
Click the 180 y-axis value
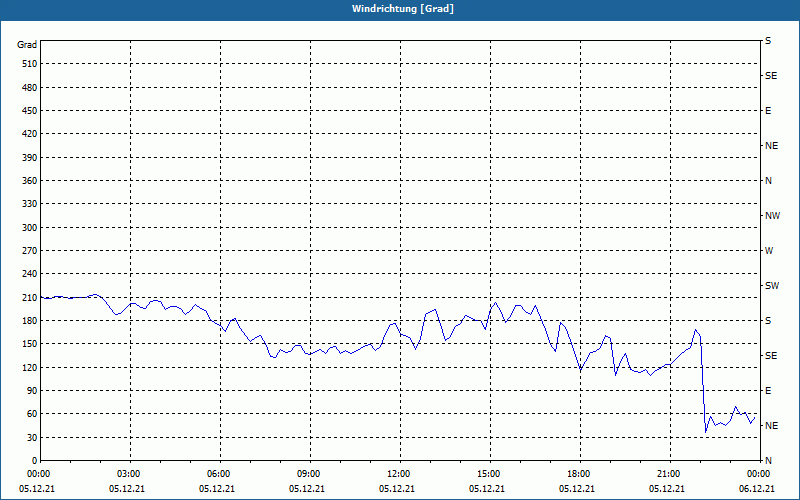(x=30, y=320)
